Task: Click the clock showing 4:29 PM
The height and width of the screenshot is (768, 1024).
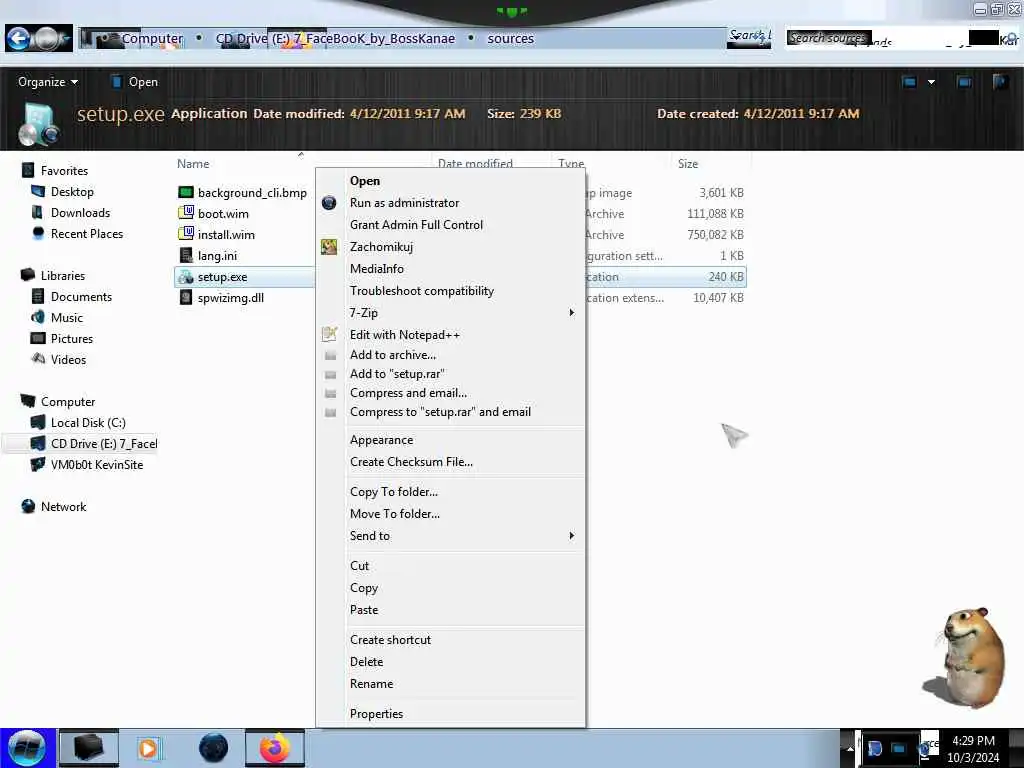Action: (x=973, y=741)
